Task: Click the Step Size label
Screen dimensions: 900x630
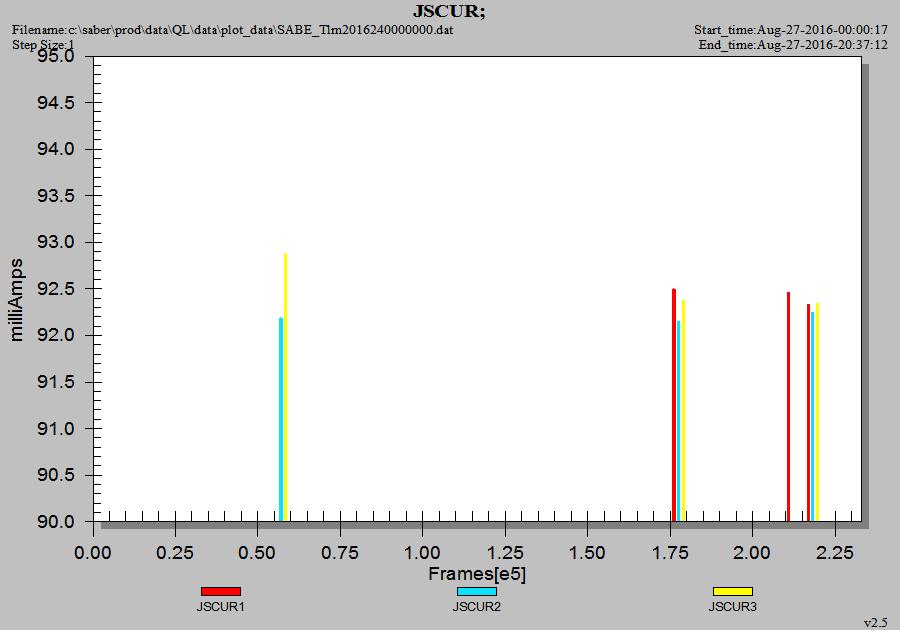Action: pos(43,45)
